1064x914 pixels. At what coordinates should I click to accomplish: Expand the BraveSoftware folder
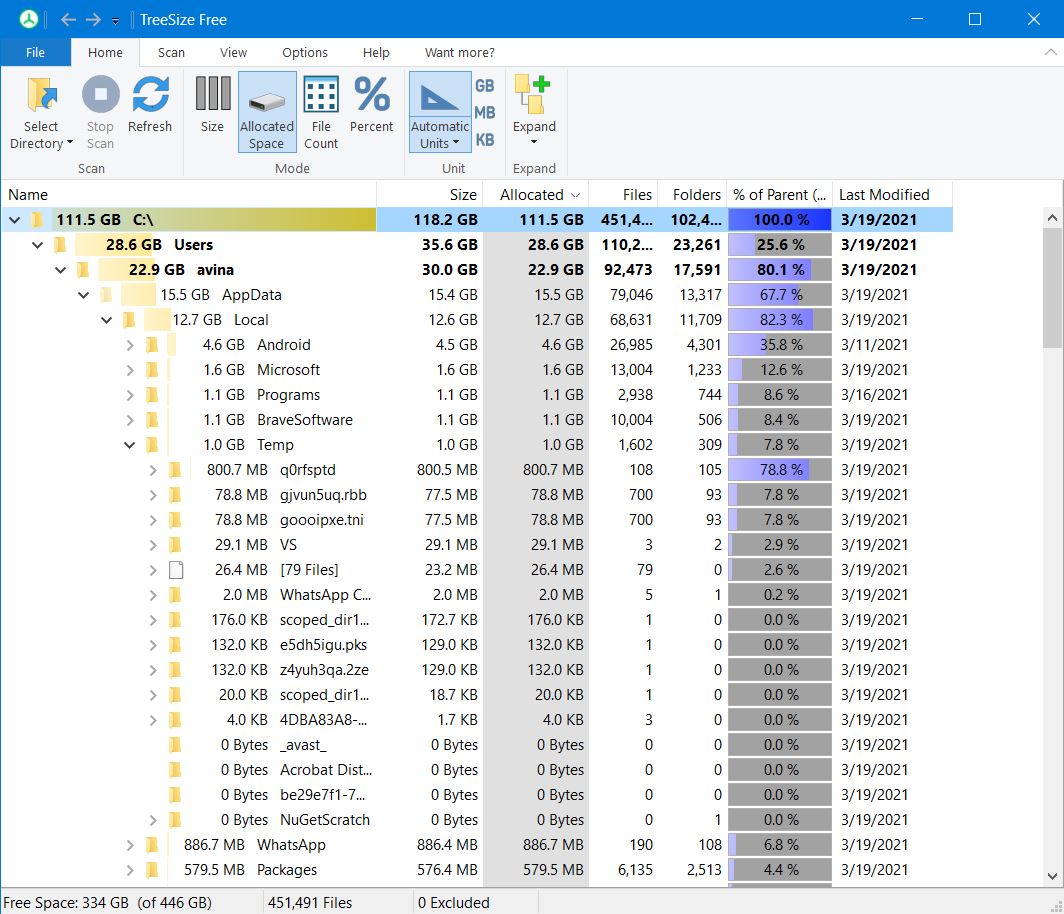(130, 420)
